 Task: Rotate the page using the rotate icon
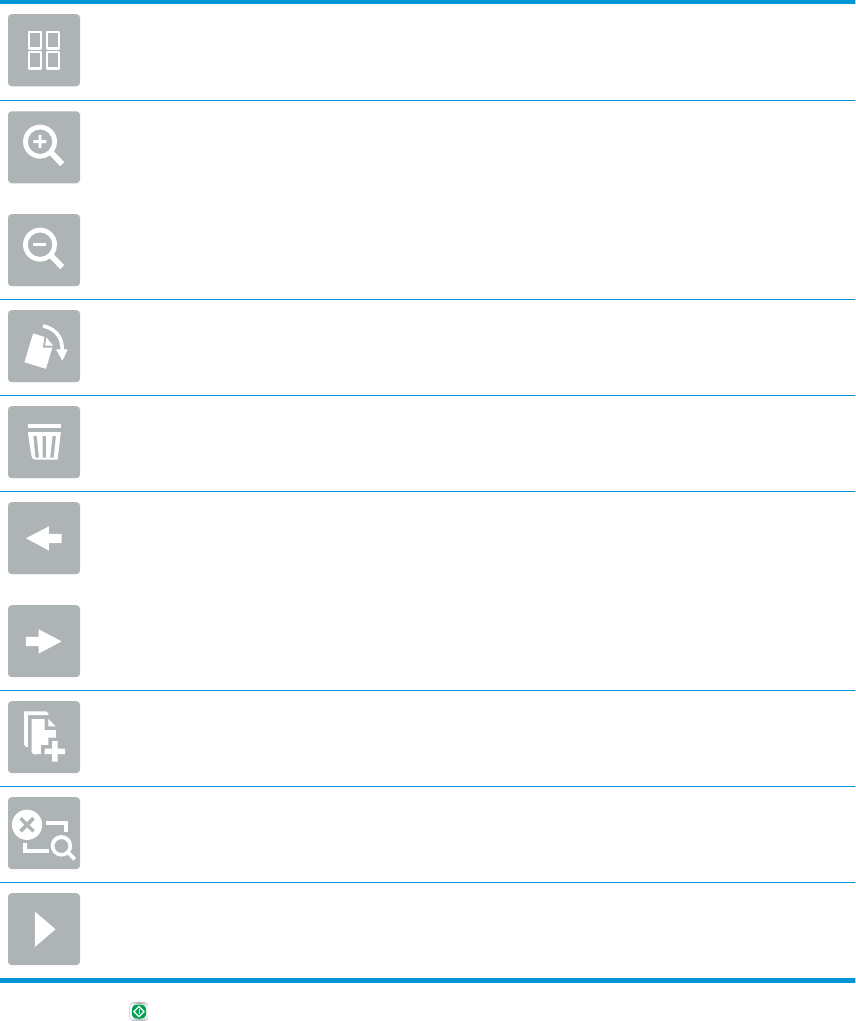[44, 346]
